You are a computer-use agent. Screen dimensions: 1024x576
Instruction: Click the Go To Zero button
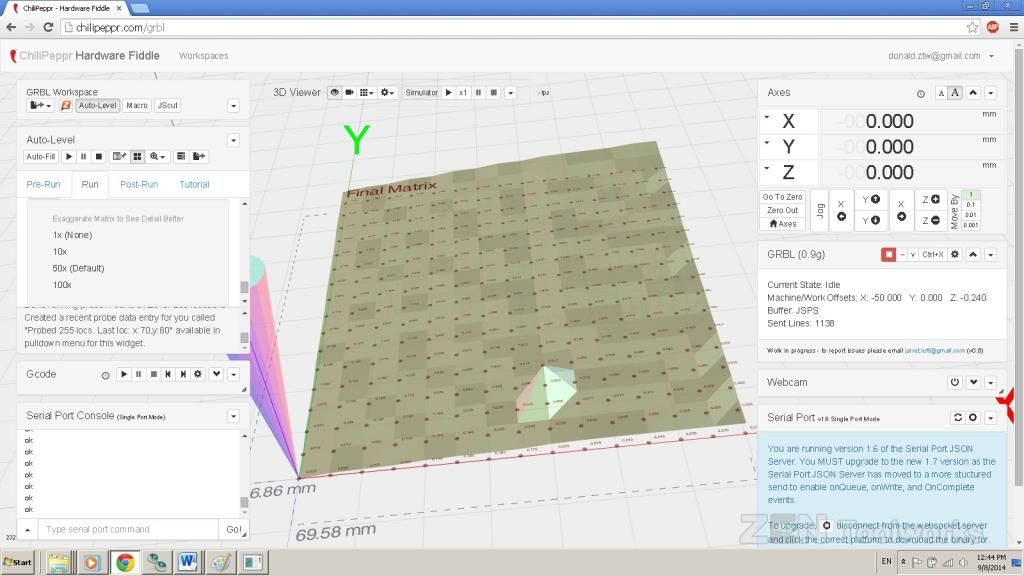click(x=782, y=197)
